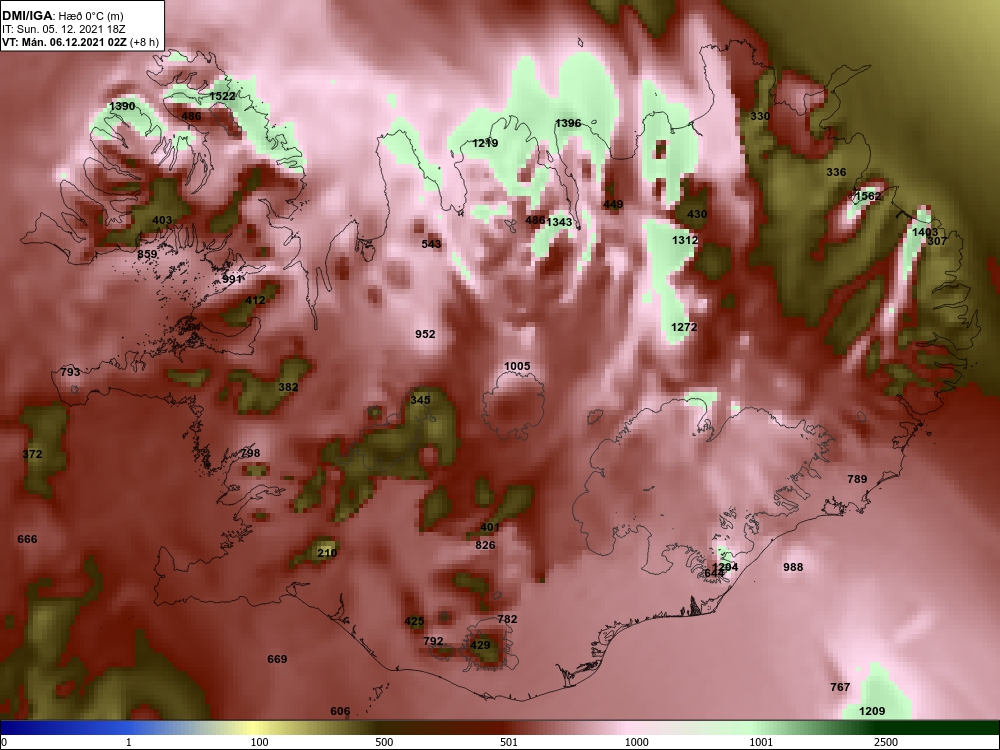Image resolution: width=1000 pixels, height=750 pixels.
Task: Click the VT Mán. 06.12.2021 02Z line
Action: (80, 42)
